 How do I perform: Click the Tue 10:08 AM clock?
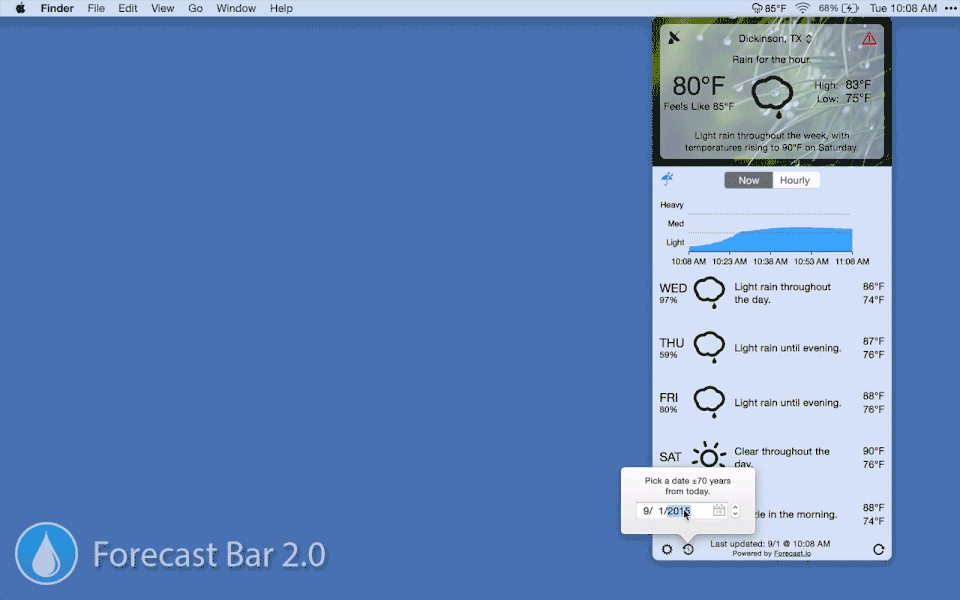(903, 8)
